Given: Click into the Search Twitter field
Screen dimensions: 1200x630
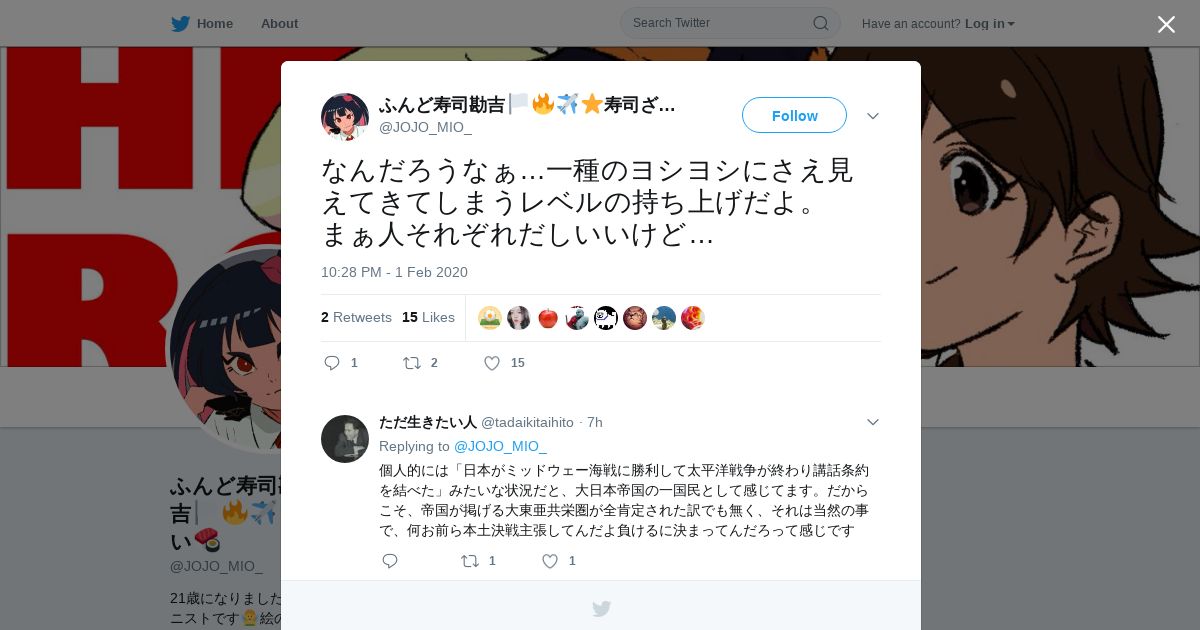Looking at the screenshot, I should (720, 23).
